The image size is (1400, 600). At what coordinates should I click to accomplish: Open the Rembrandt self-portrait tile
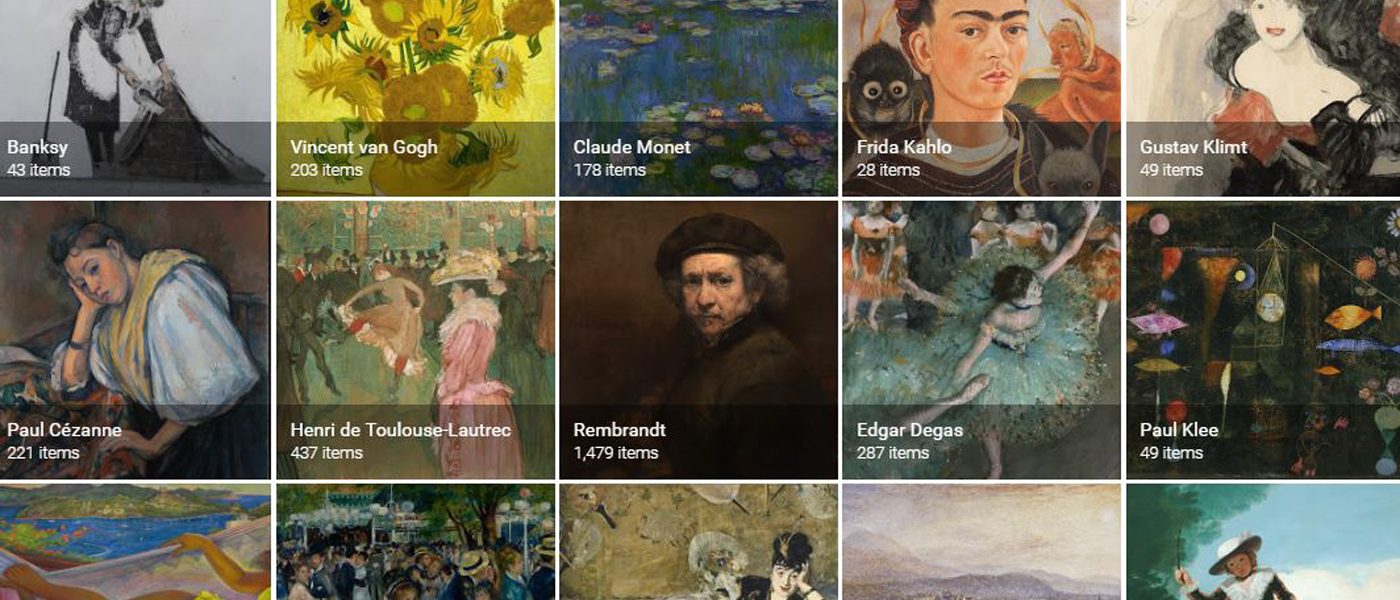click(699, 340)
